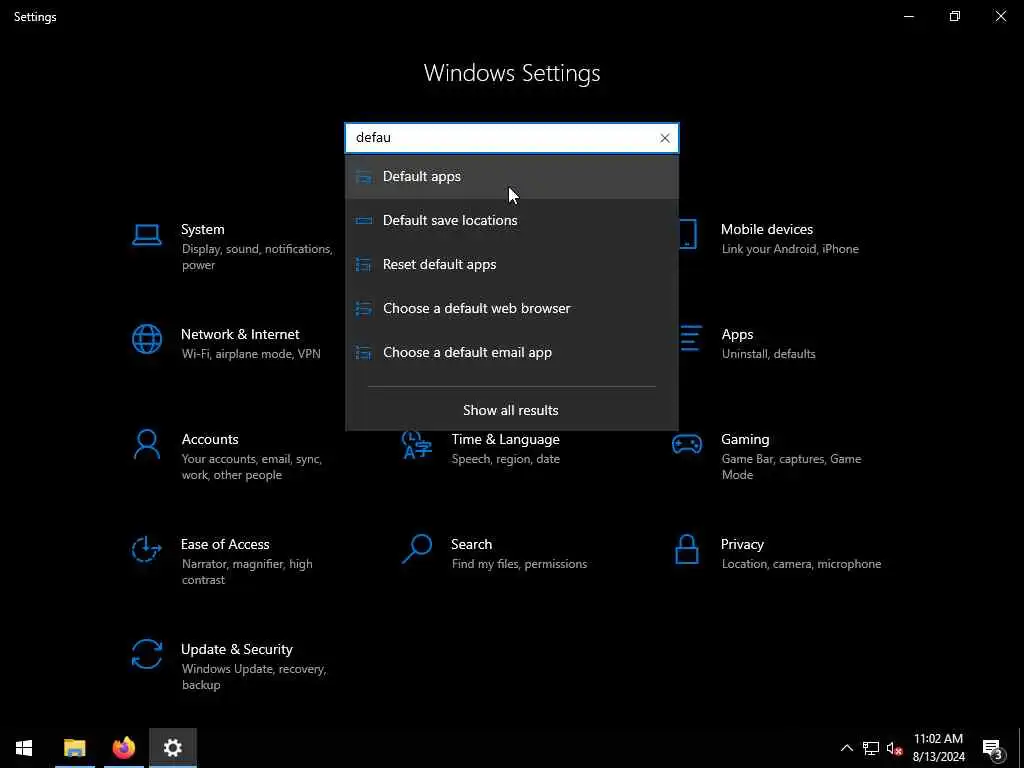Screen dimensions: 1024x768
Task: Choose 'Reset default apps' suggestion
Action: point(511,264)
